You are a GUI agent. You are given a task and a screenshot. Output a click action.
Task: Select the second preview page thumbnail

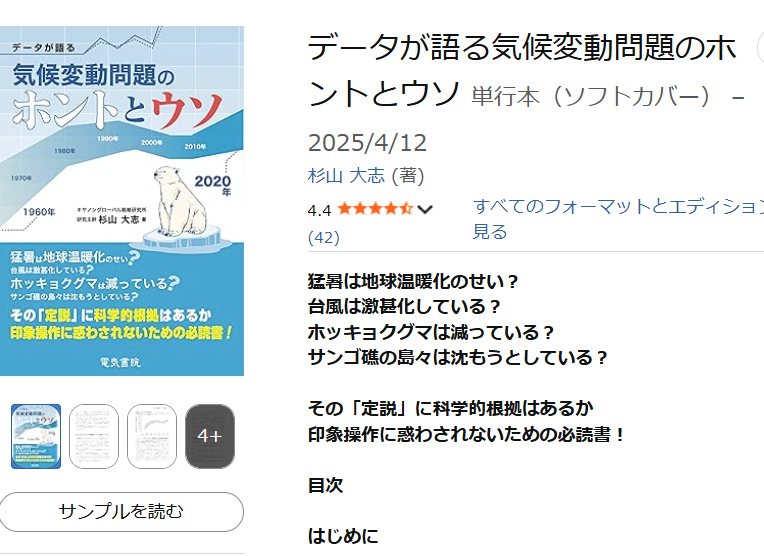(x=94, y=436)
